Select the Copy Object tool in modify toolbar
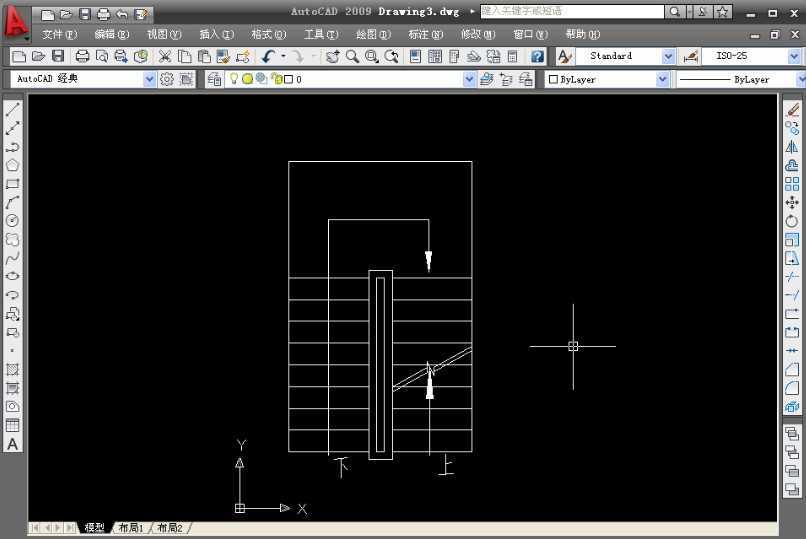 tap(792, 128)
